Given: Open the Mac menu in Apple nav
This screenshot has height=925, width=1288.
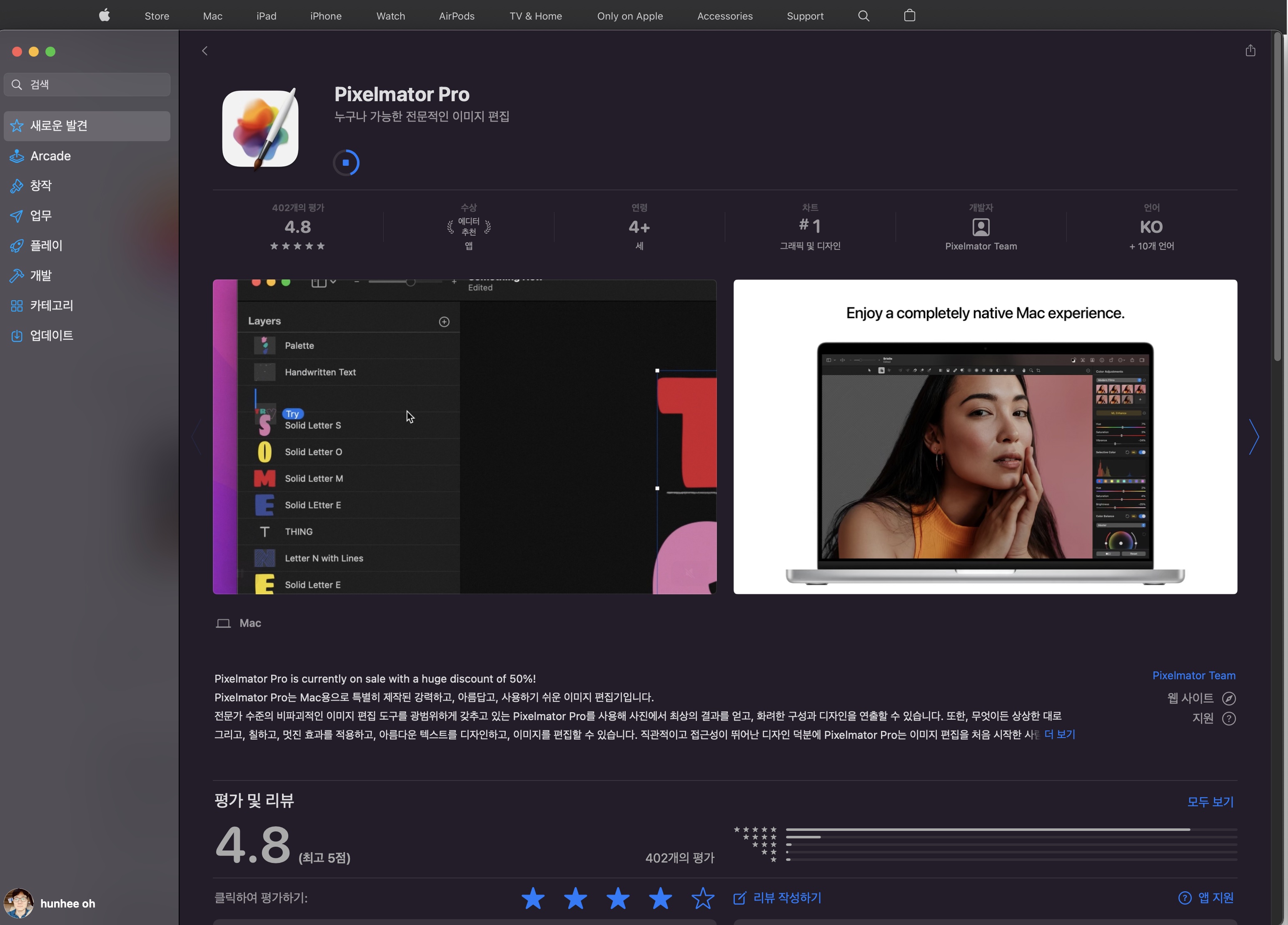Looking at the screenshot, I should [x=213, y=16].
